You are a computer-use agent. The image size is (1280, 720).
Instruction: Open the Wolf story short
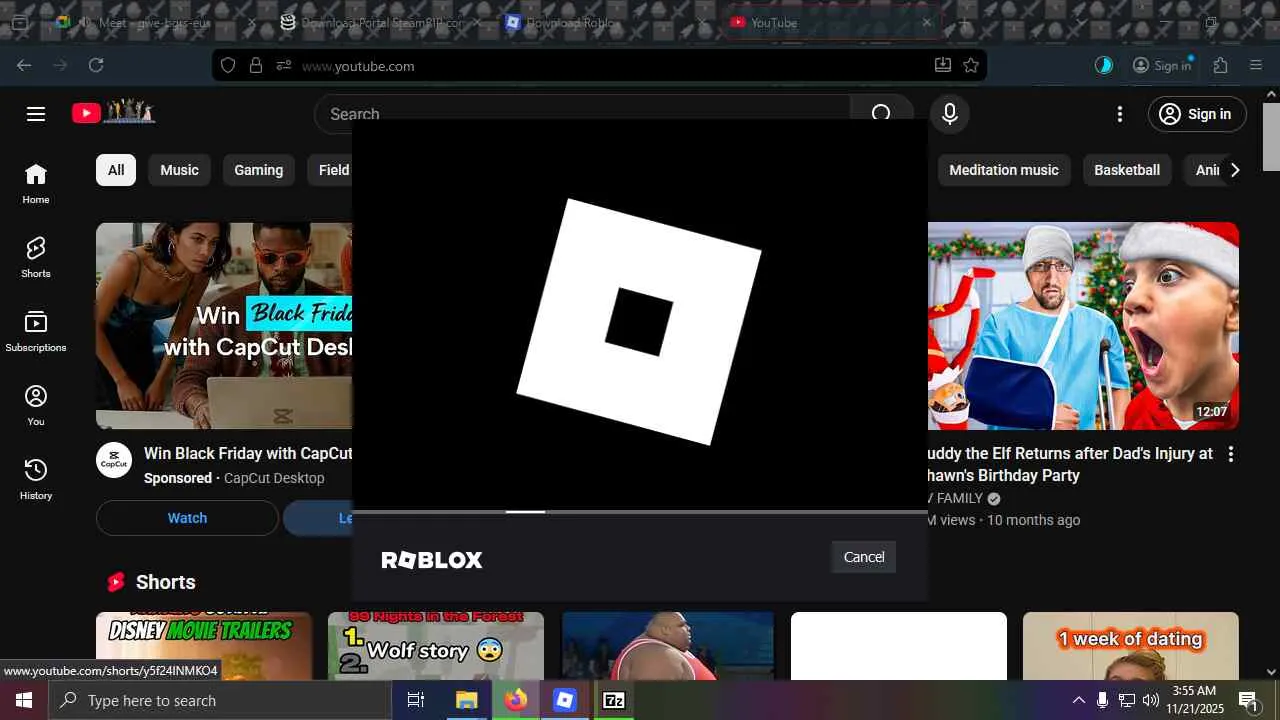pyautogui.click(x=436, y=646)
